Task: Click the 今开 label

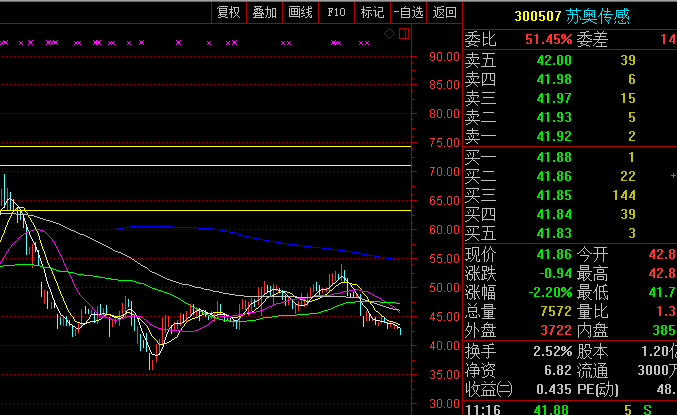Action: (x=592, y=254)
